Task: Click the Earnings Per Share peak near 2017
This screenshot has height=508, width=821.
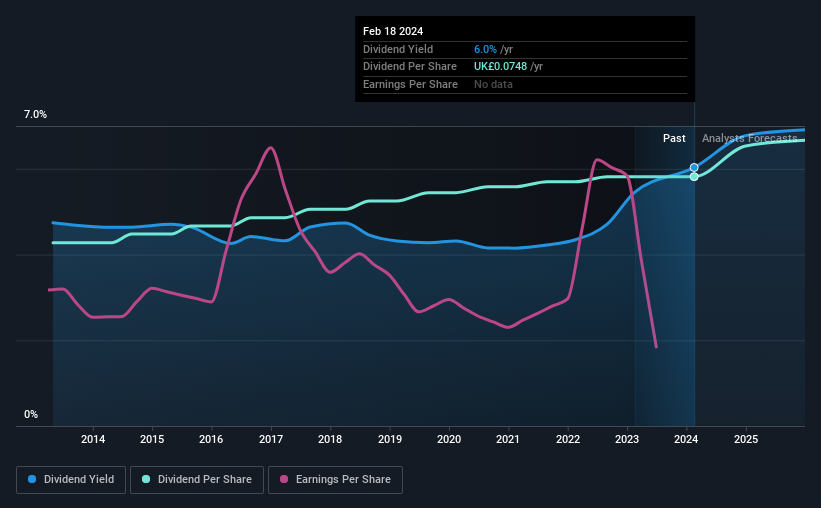Action: [x=270, y=148]
